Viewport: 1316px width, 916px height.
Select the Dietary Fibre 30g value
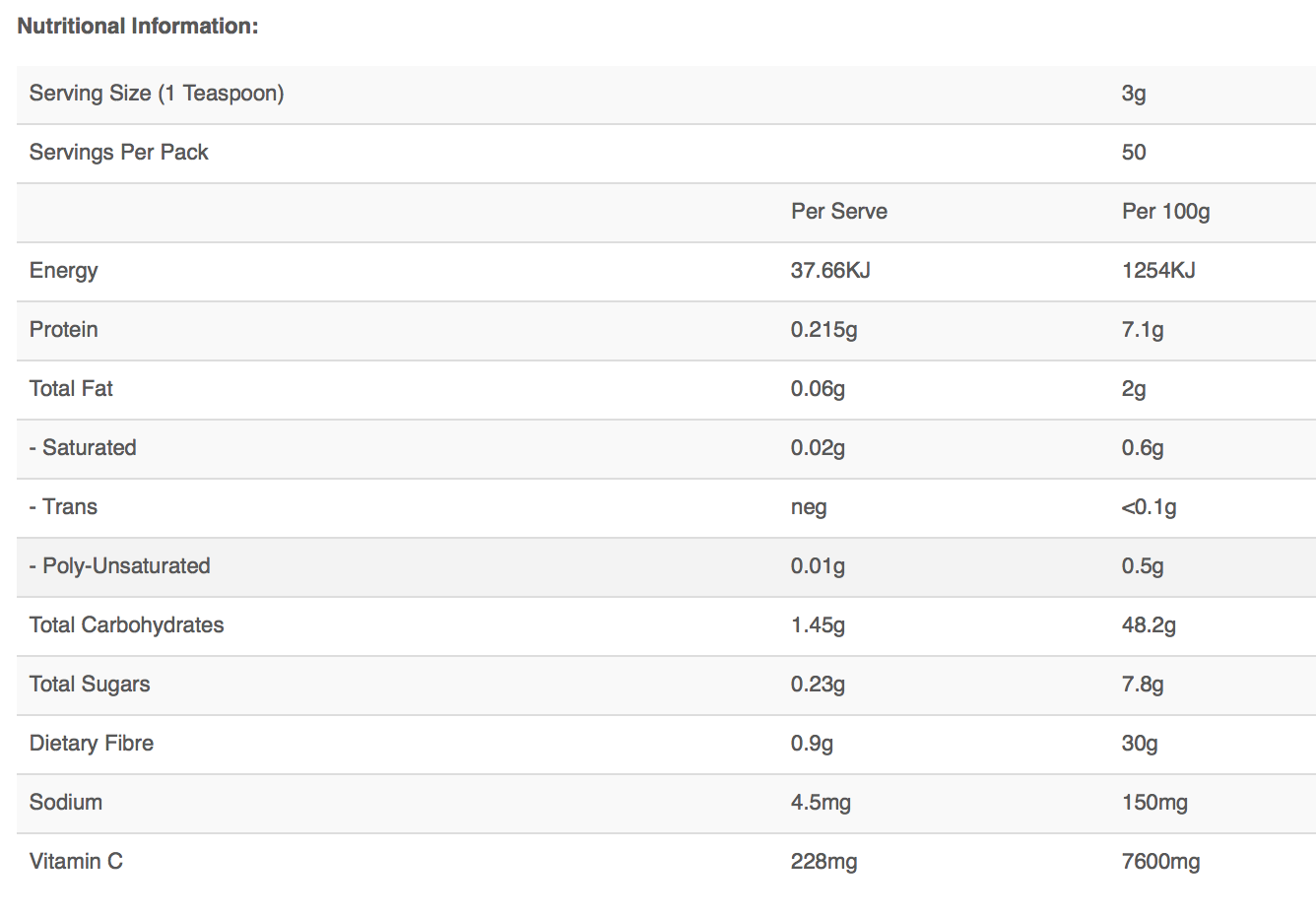point(1140,744)
